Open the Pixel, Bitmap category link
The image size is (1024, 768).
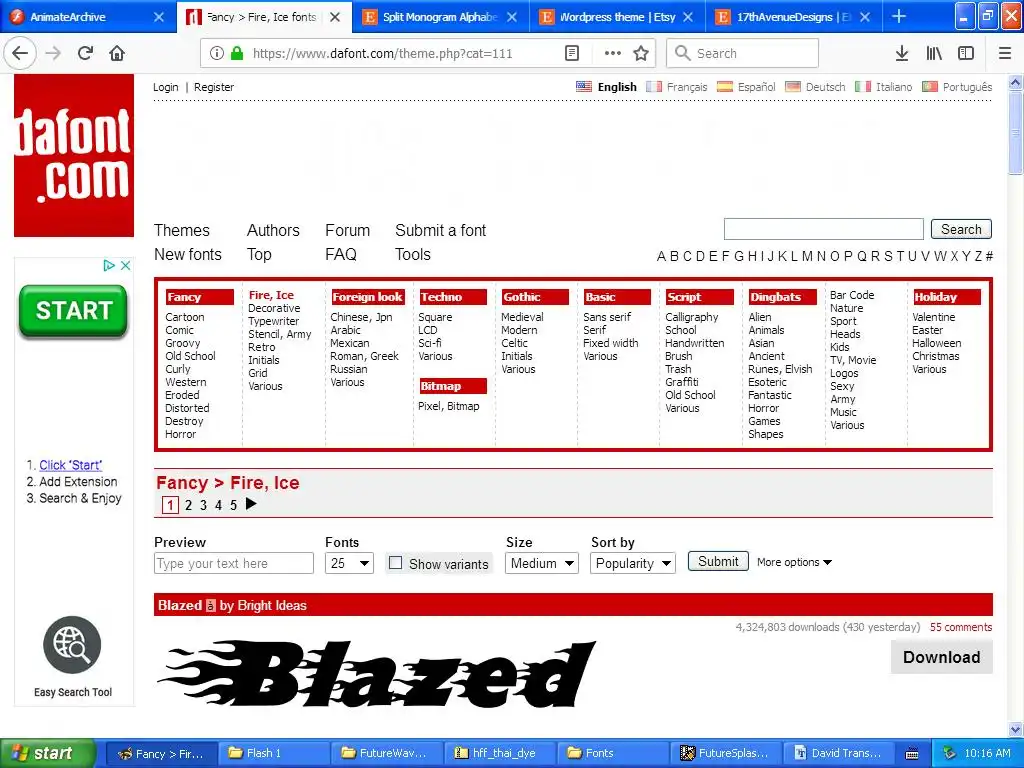click(x=449, y=406)
